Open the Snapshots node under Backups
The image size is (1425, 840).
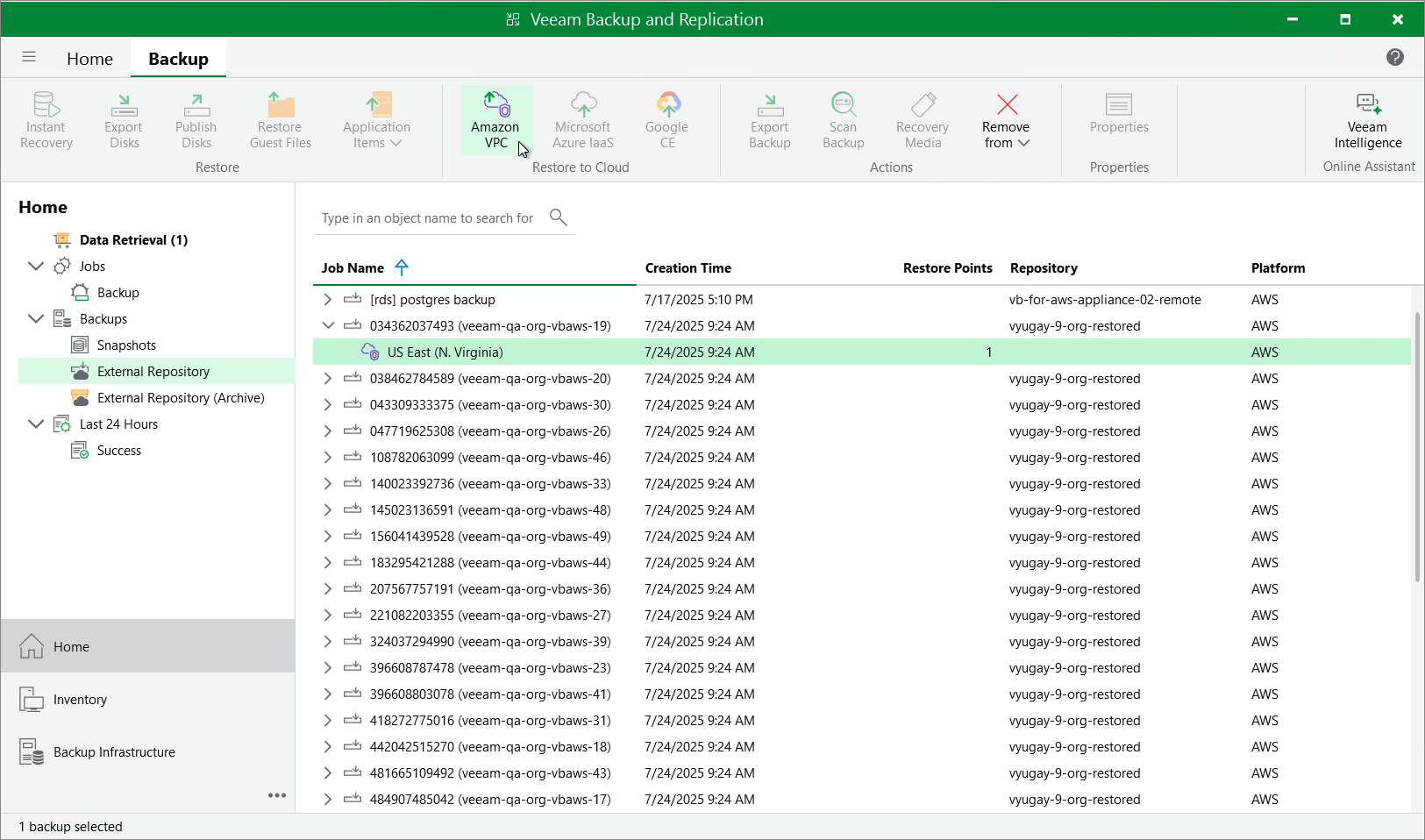click(126, 345)
